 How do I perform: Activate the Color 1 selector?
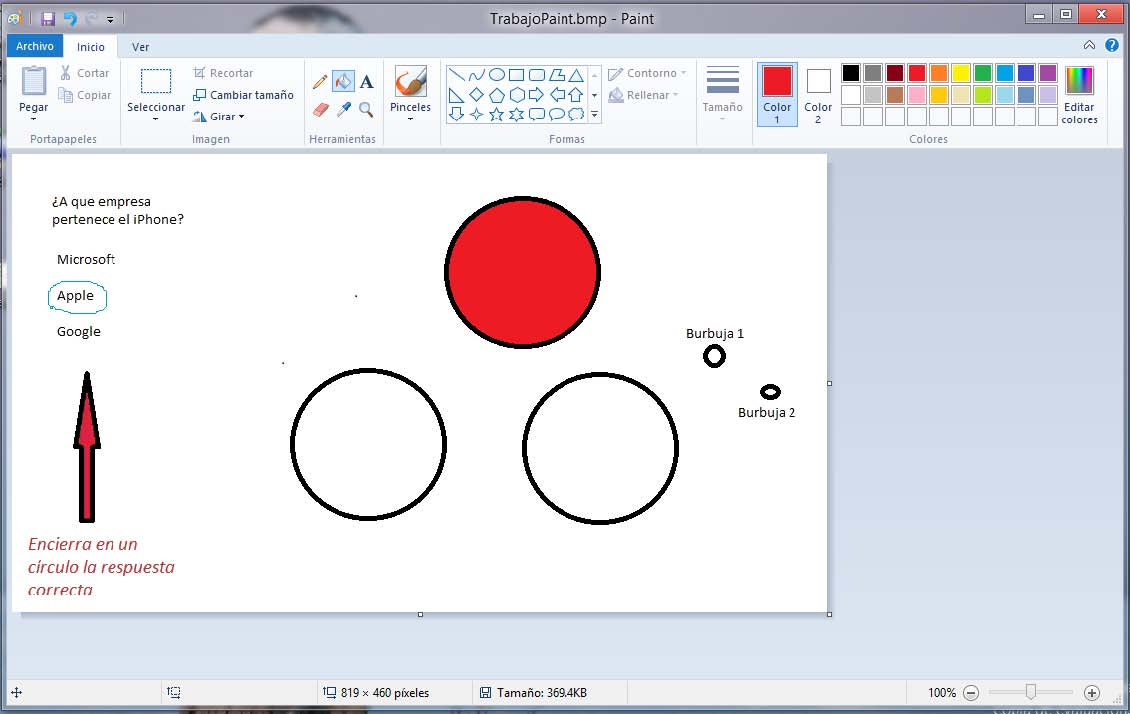777,95
